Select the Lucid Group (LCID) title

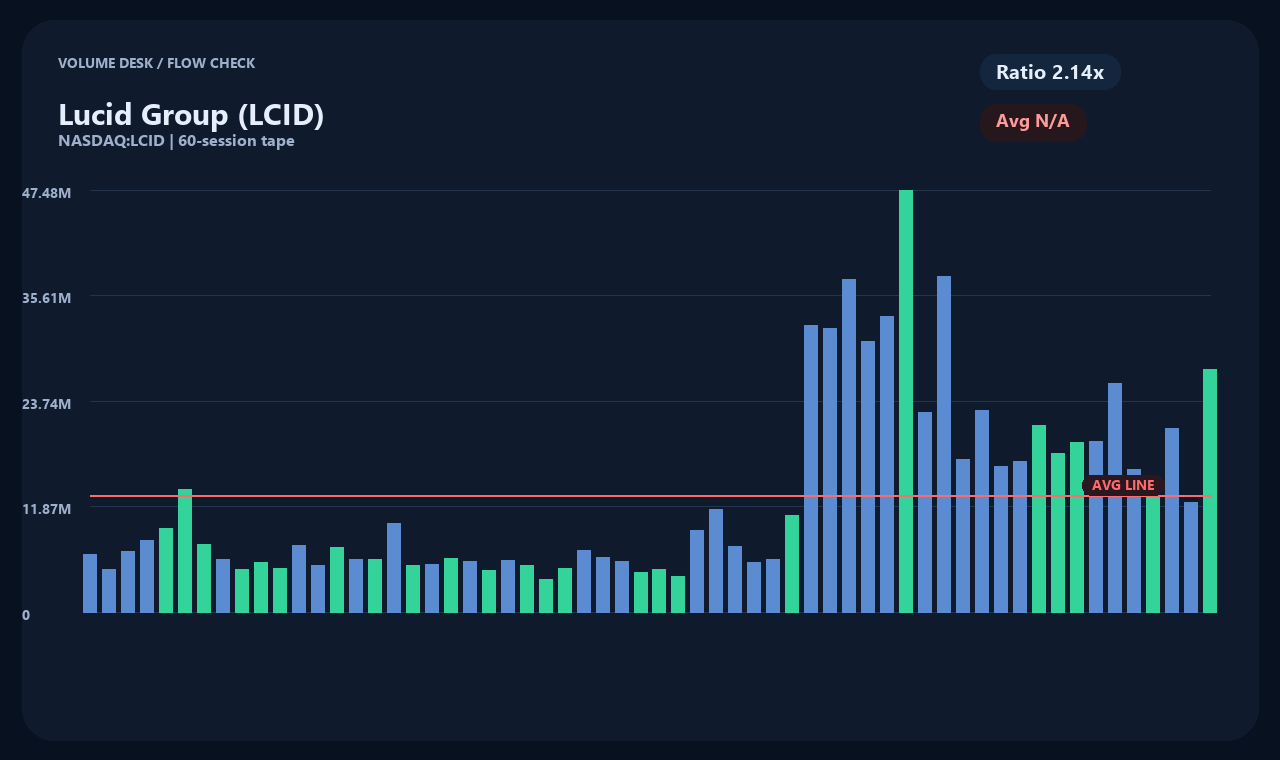191,115
